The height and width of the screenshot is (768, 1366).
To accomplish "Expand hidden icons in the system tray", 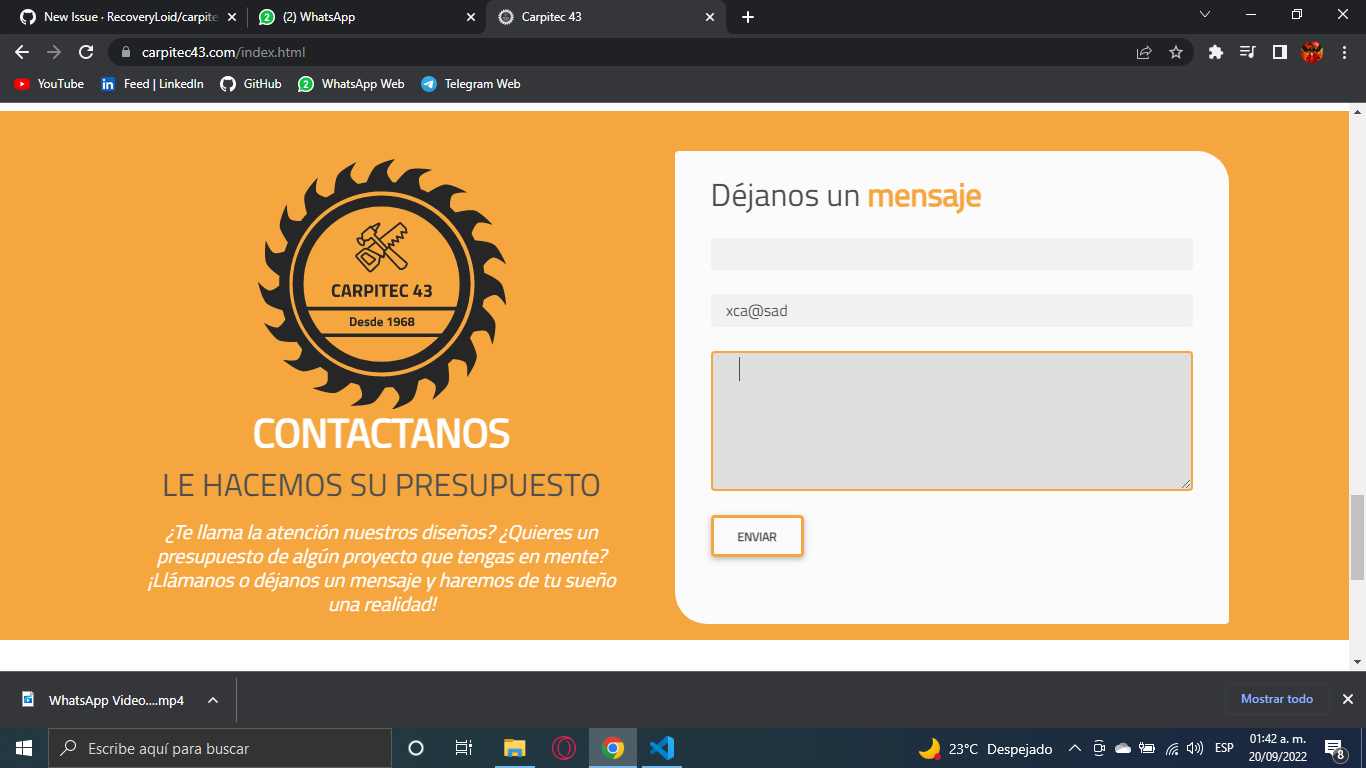I will point(1074,747).
